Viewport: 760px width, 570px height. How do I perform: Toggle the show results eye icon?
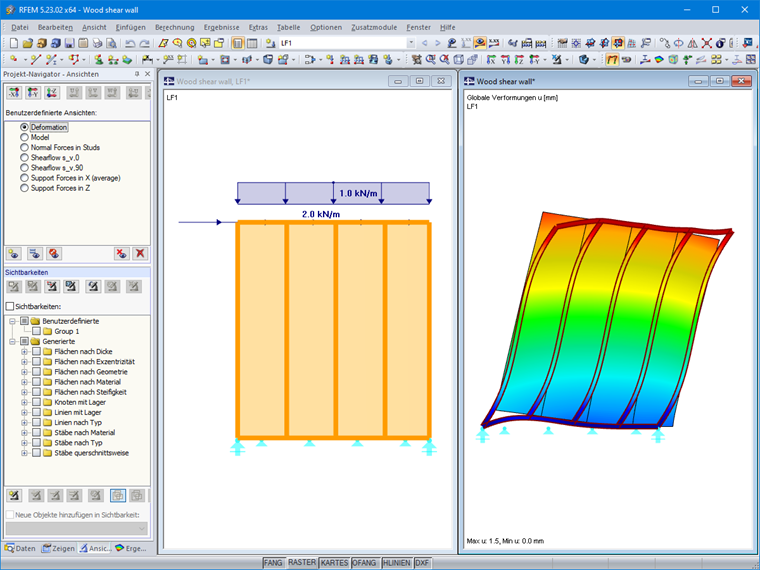click(480, 43)
